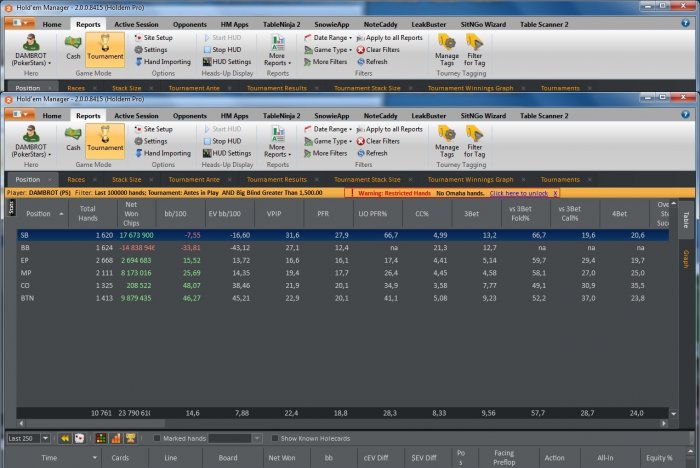Click the yellow rewind arrows icon
700x468 pixels.
point(65,439)
